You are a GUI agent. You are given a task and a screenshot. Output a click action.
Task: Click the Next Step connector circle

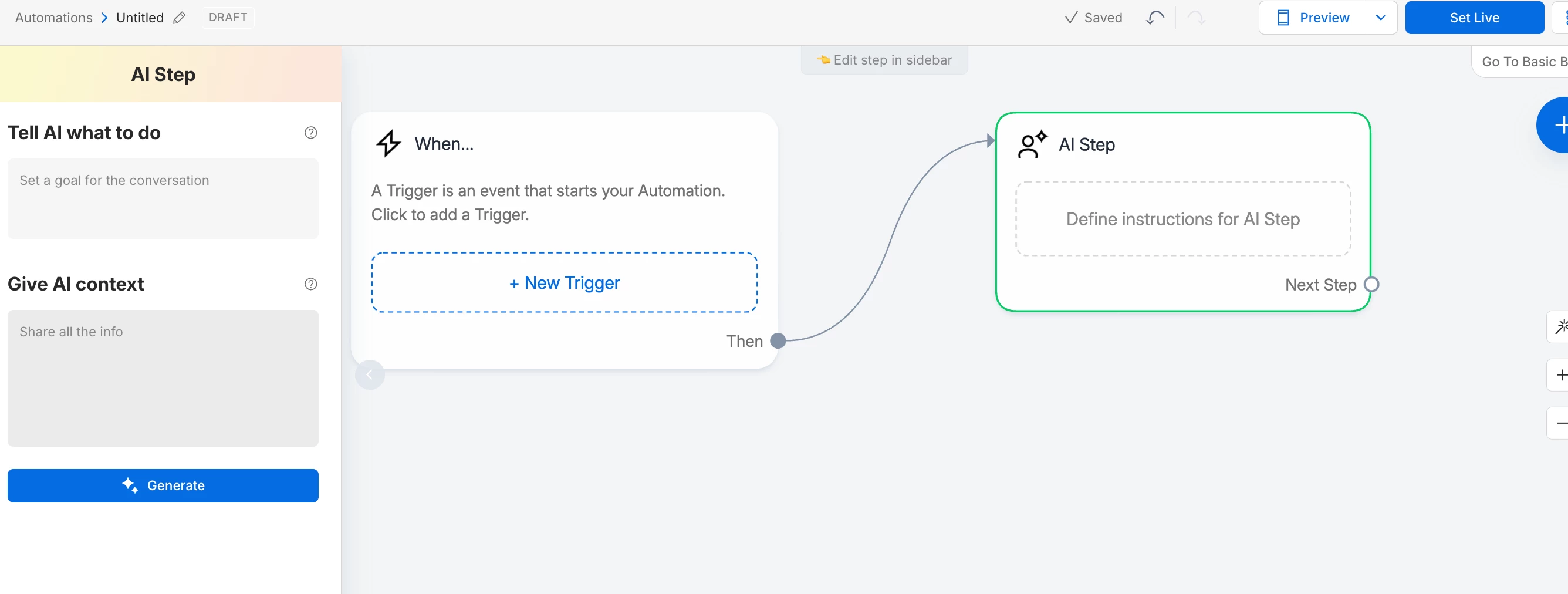1371,285
